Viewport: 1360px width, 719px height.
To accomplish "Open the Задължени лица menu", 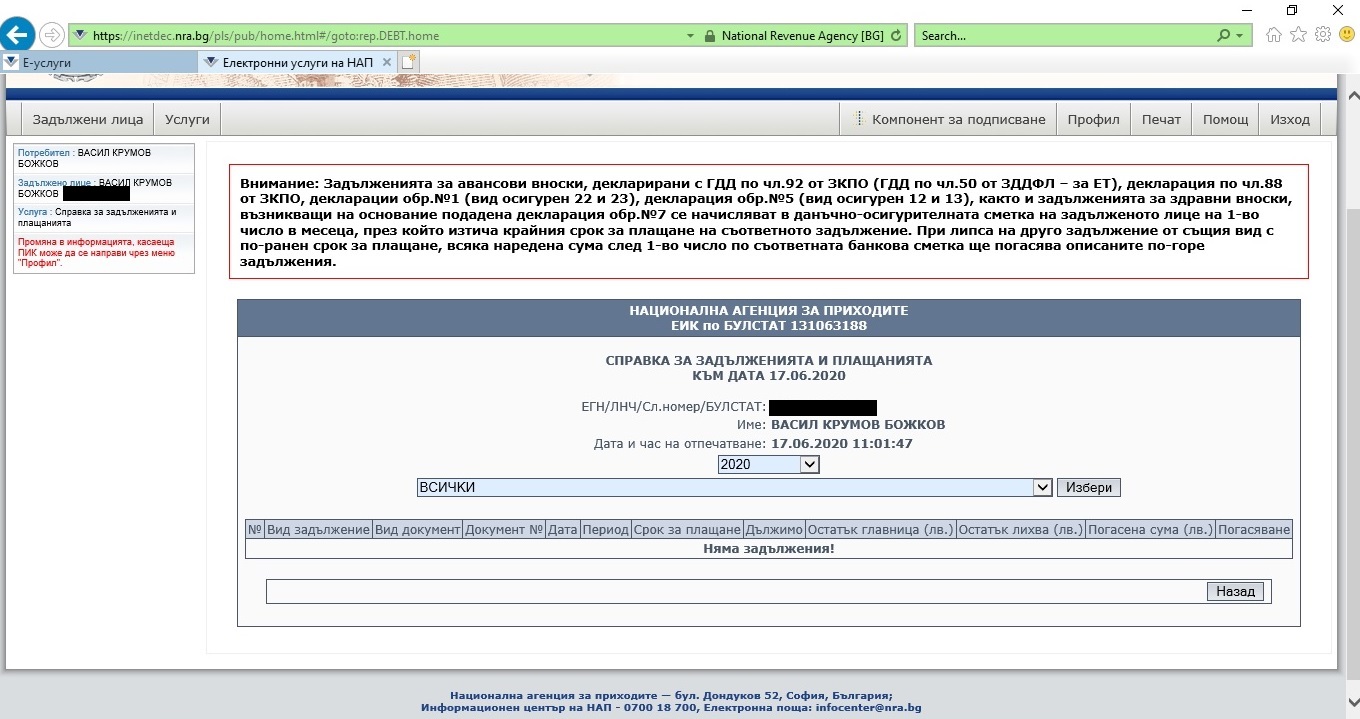I will coord(88,119).
